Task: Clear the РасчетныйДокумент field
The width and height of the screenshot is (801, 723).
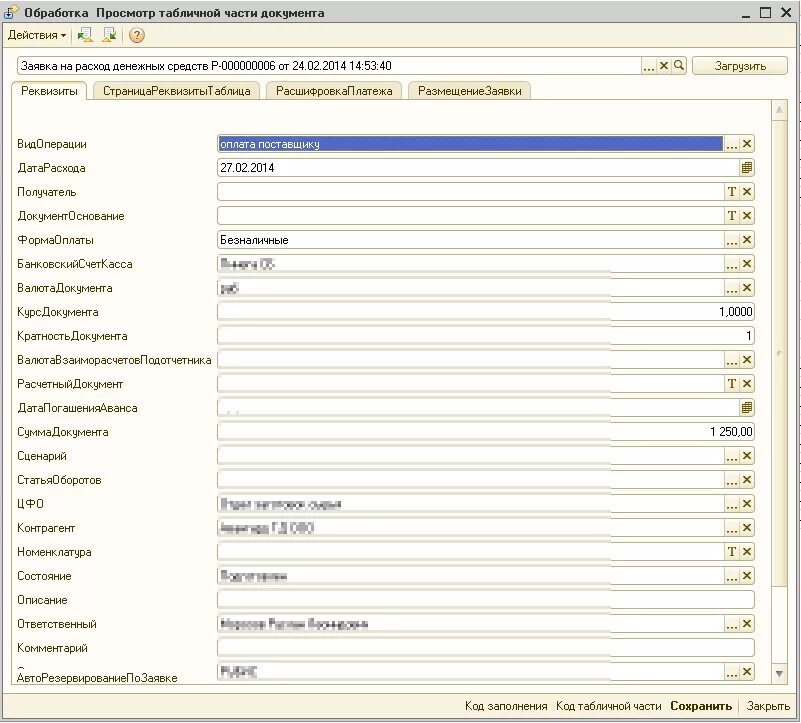Action: [747, 384]
